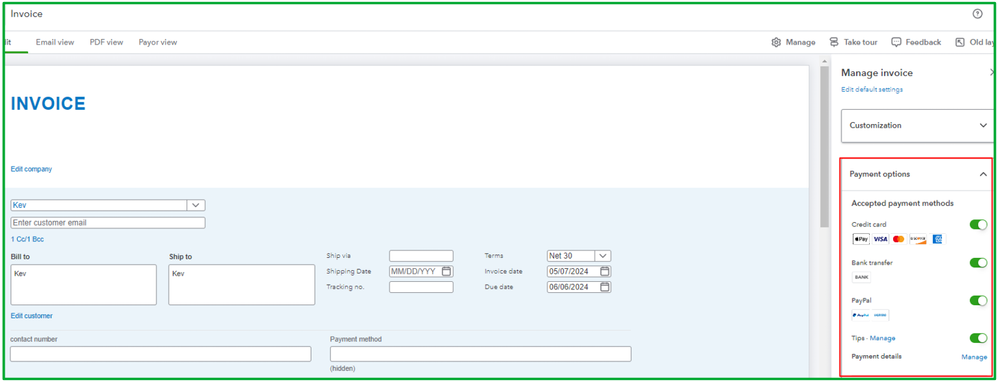The height and width of the screenshot is (382, 998).
Task: Switch to Email view tab
Action: pyautogui.click(x=55, y=42)
